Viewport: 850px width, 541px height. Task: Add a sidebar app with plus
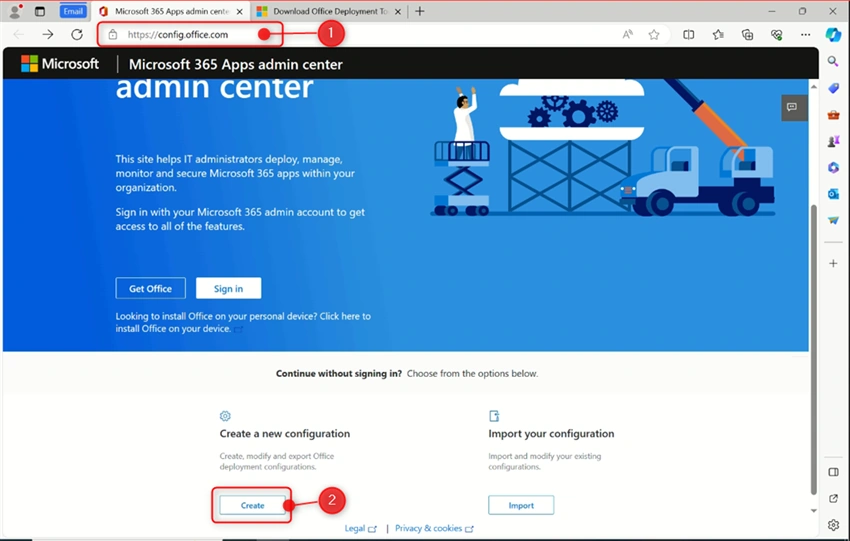point(833,263)
